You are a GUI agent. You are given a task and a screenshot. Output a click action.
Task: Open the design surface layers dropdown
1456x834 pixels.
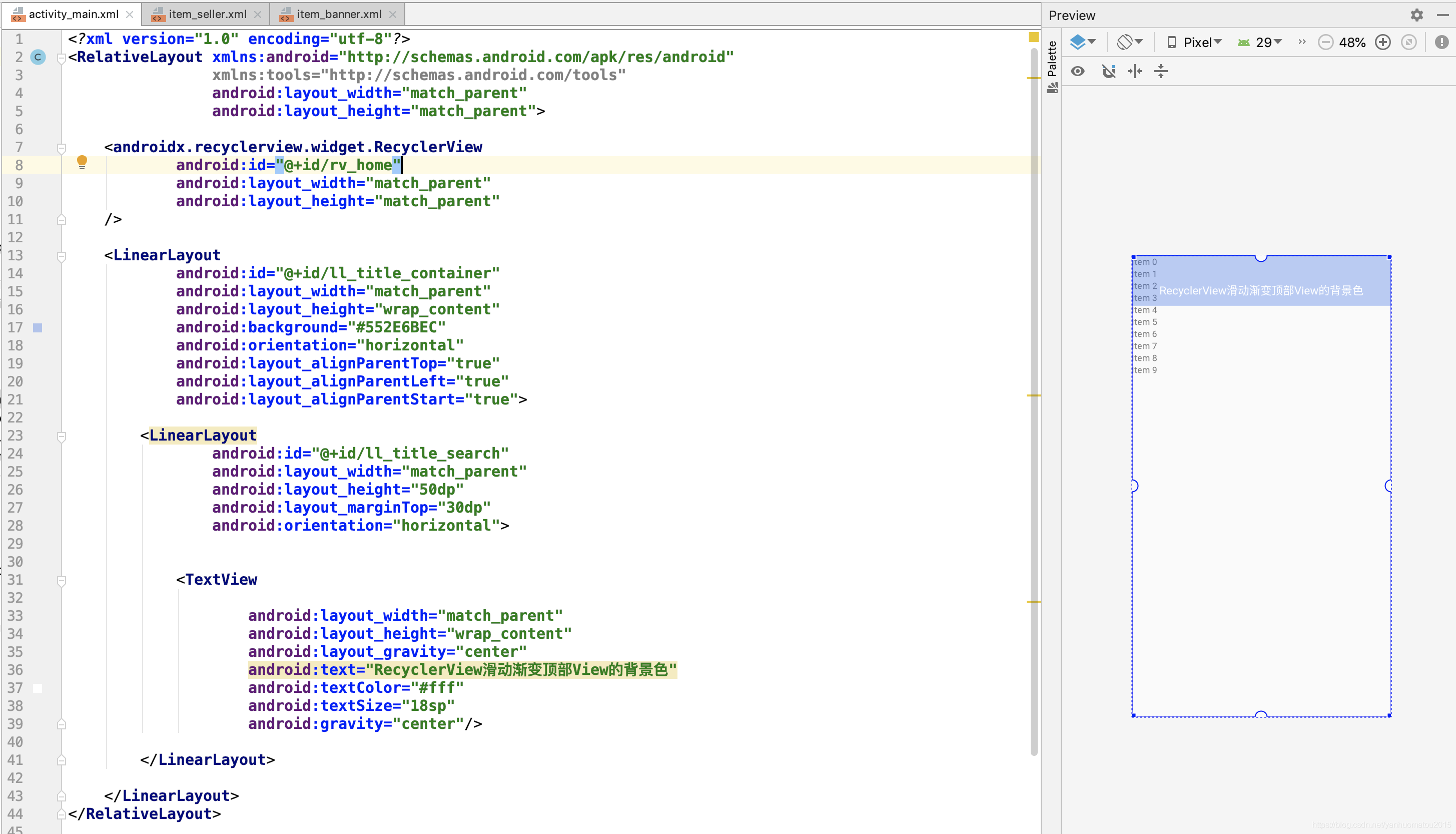click(x=1083, y=42)
